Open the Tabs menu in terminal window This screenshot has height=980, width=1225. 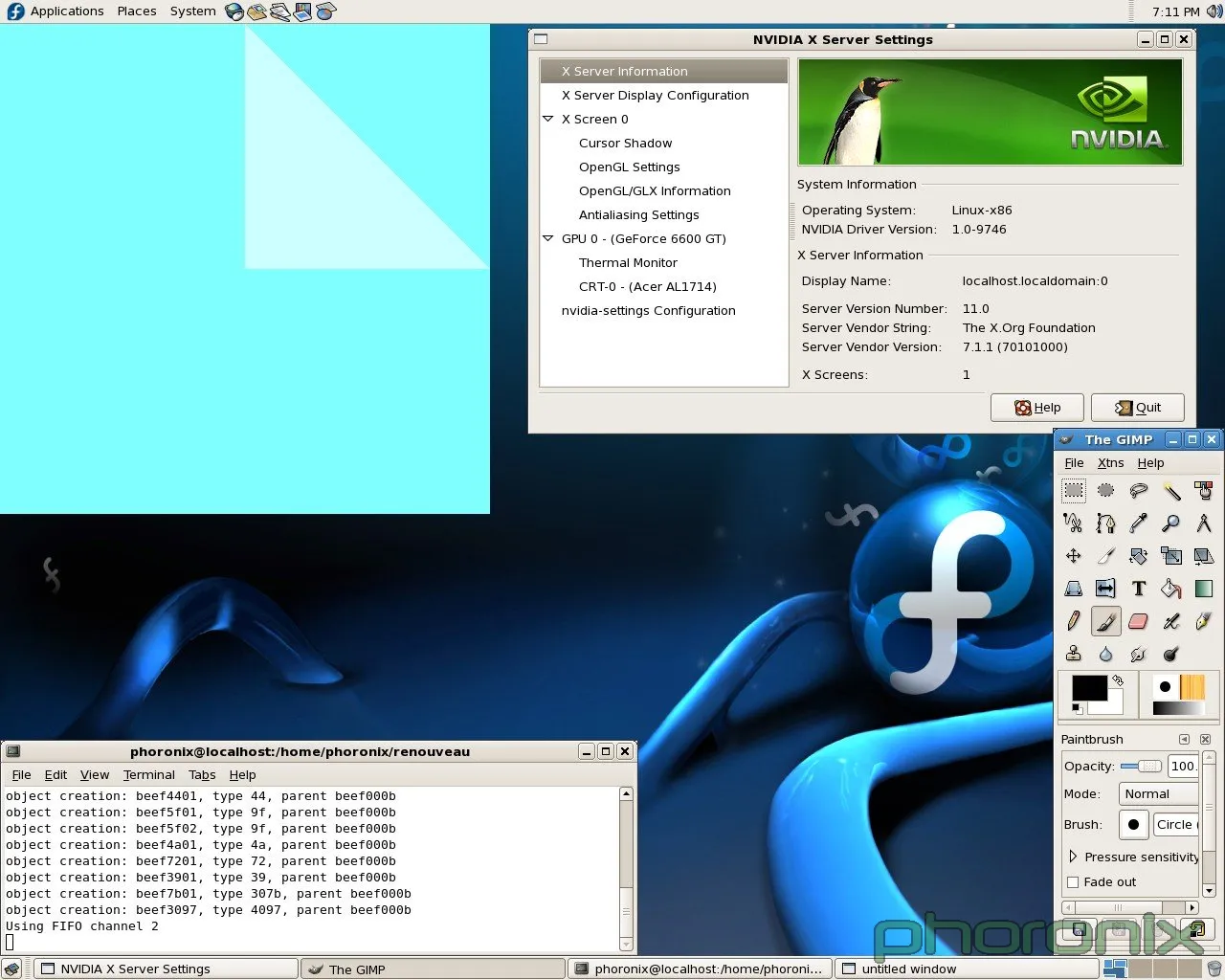point(202,775)
